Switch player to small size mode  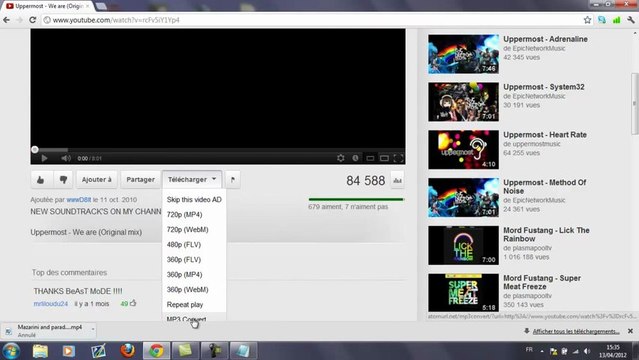370,158
